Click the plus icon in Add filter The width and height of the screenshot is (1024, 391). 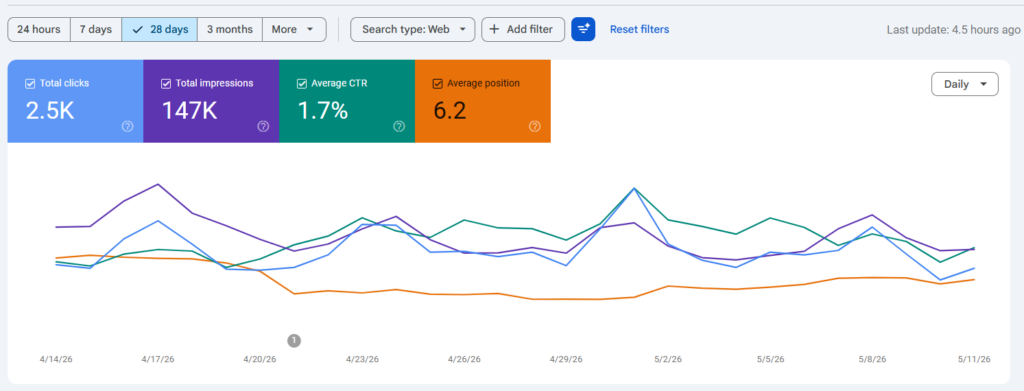point(494,29)
